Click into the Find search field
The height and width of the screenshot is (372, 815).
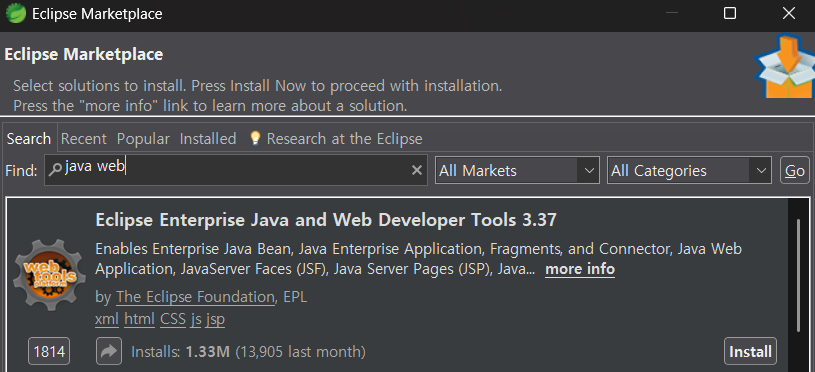coord(235,170)
